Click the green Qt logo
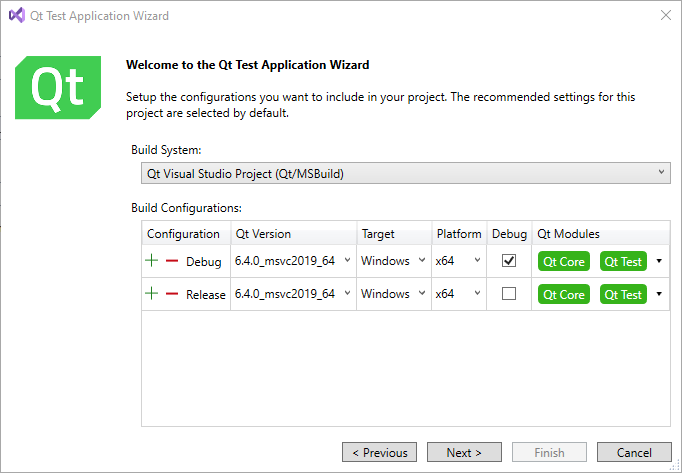 pos(58,87)
